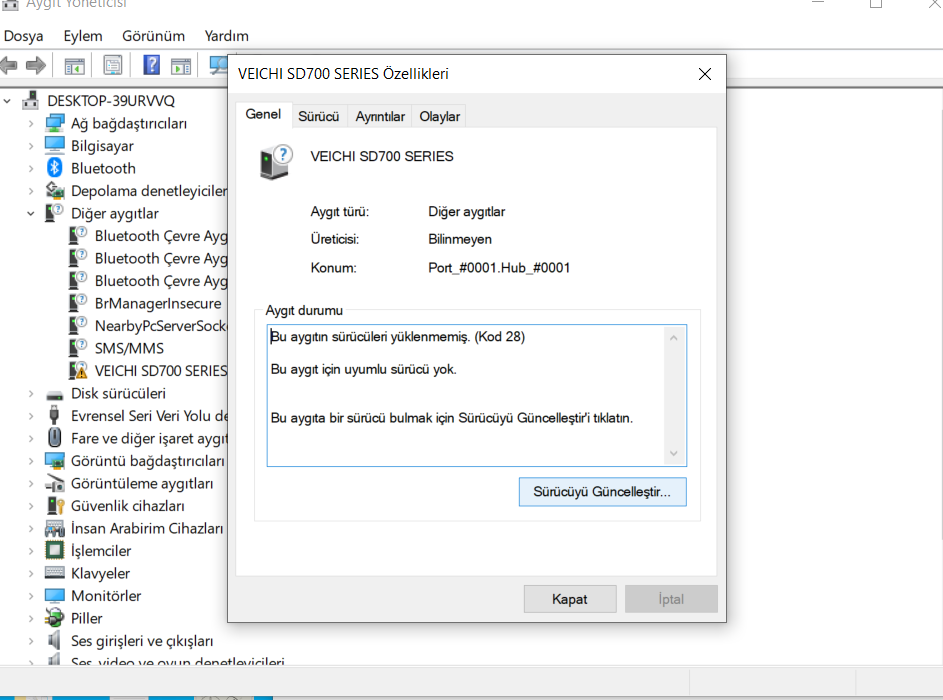Viewport: 943px width, 700px height.
Task: Open the Ayrıntılar tab
Action: pos(380,117)
